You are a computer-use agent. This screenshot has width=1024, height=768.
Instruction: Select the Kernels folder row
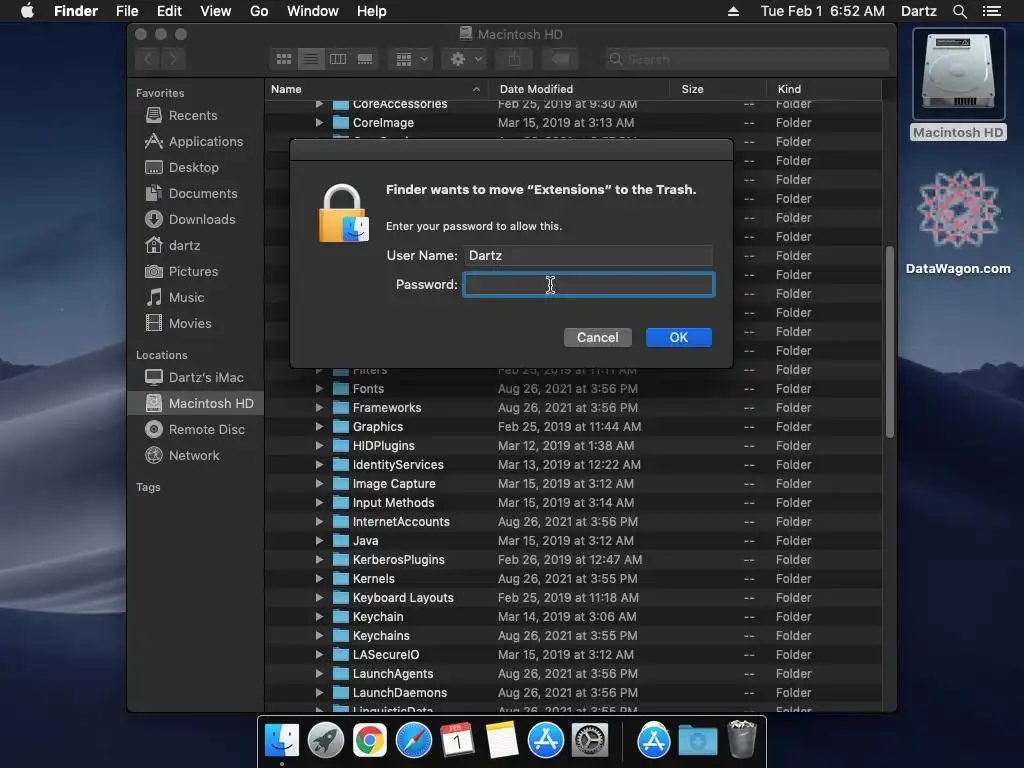pos(573,579)
